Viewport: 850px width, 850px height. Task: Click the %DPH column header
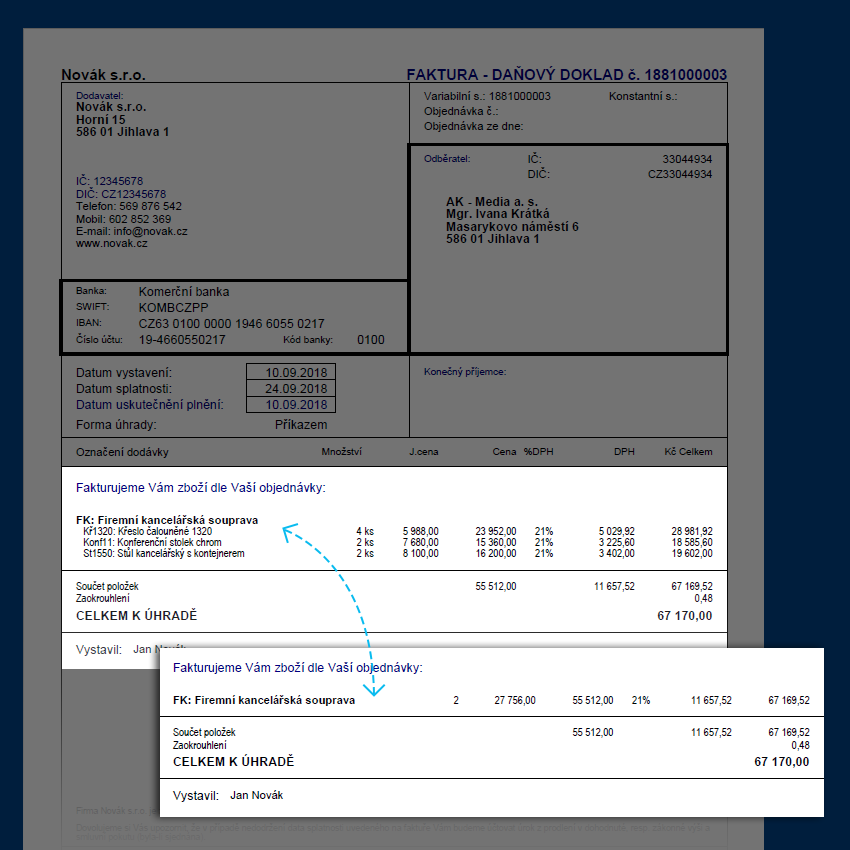(x=538, y=452)
